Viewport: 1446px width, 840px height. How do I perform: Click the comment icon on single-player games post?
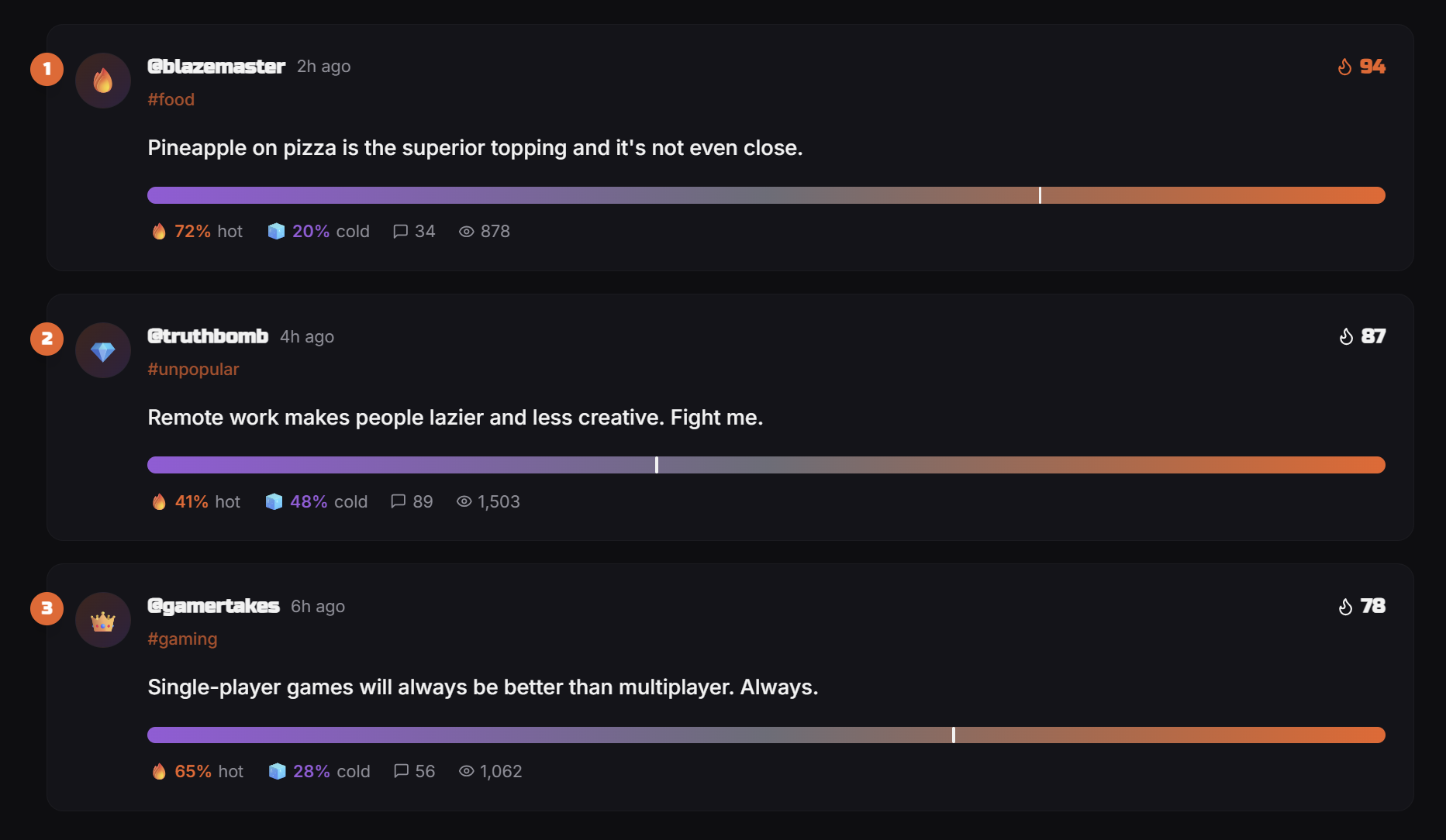tap(401, 771)
